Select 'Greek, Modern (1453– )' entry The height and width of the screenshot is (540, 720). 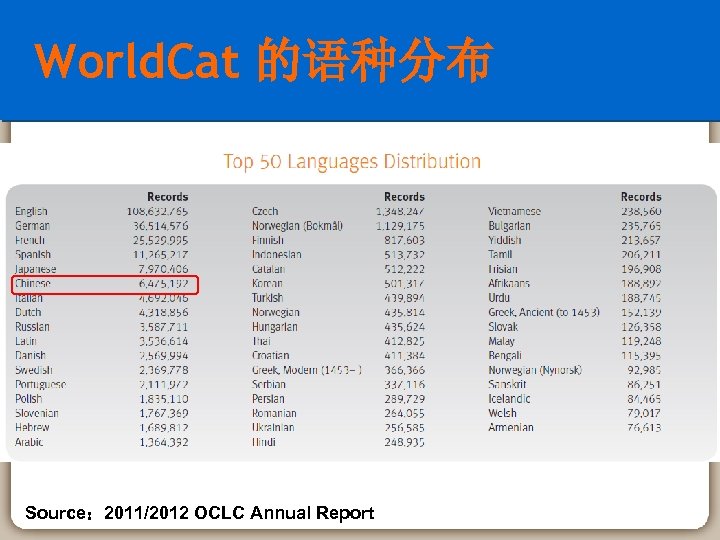307,370
